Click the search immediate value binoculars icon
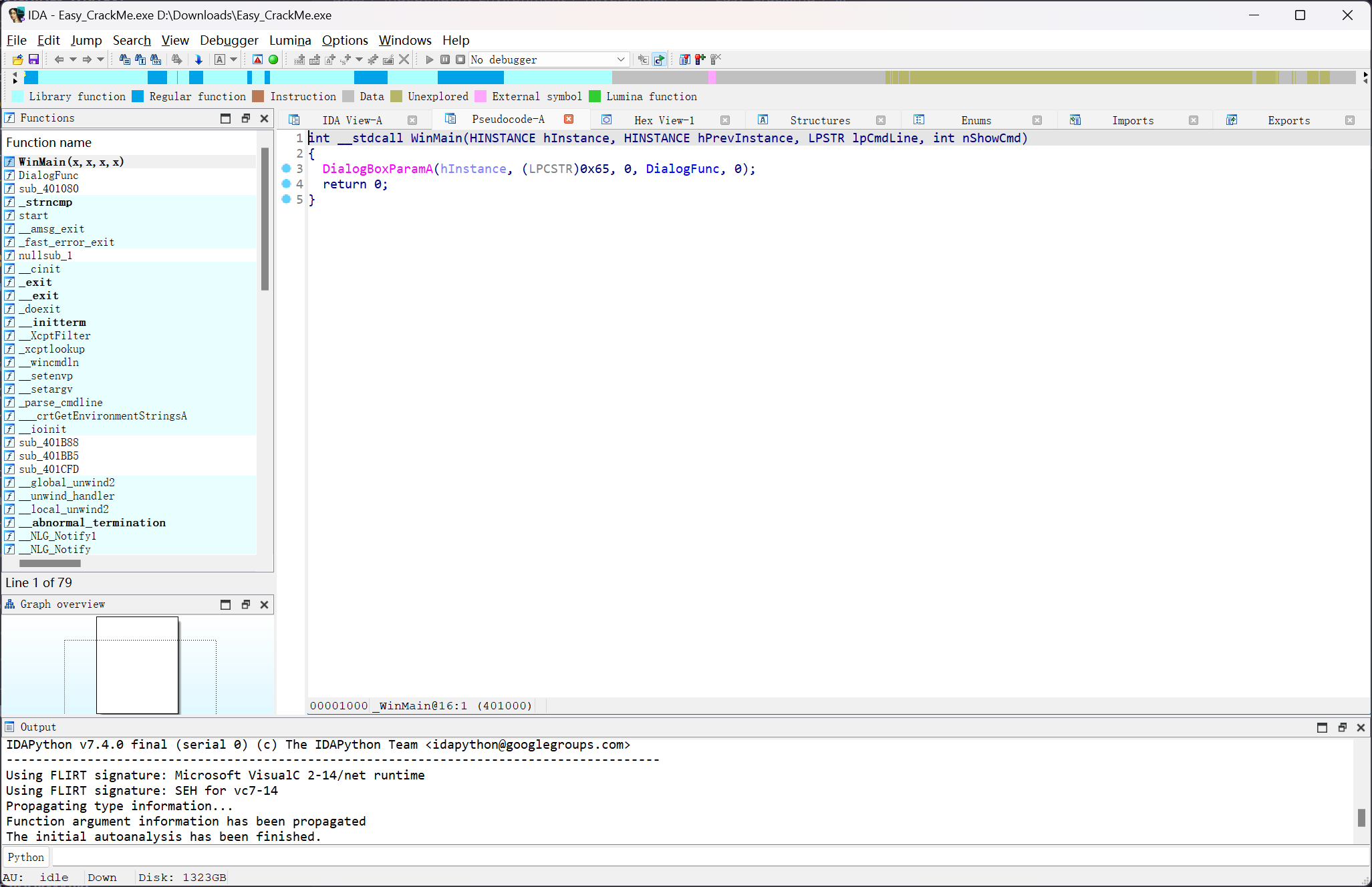The height and width of the screenshot is (887, 1372). pyautogui.click(x=124, y=59)
